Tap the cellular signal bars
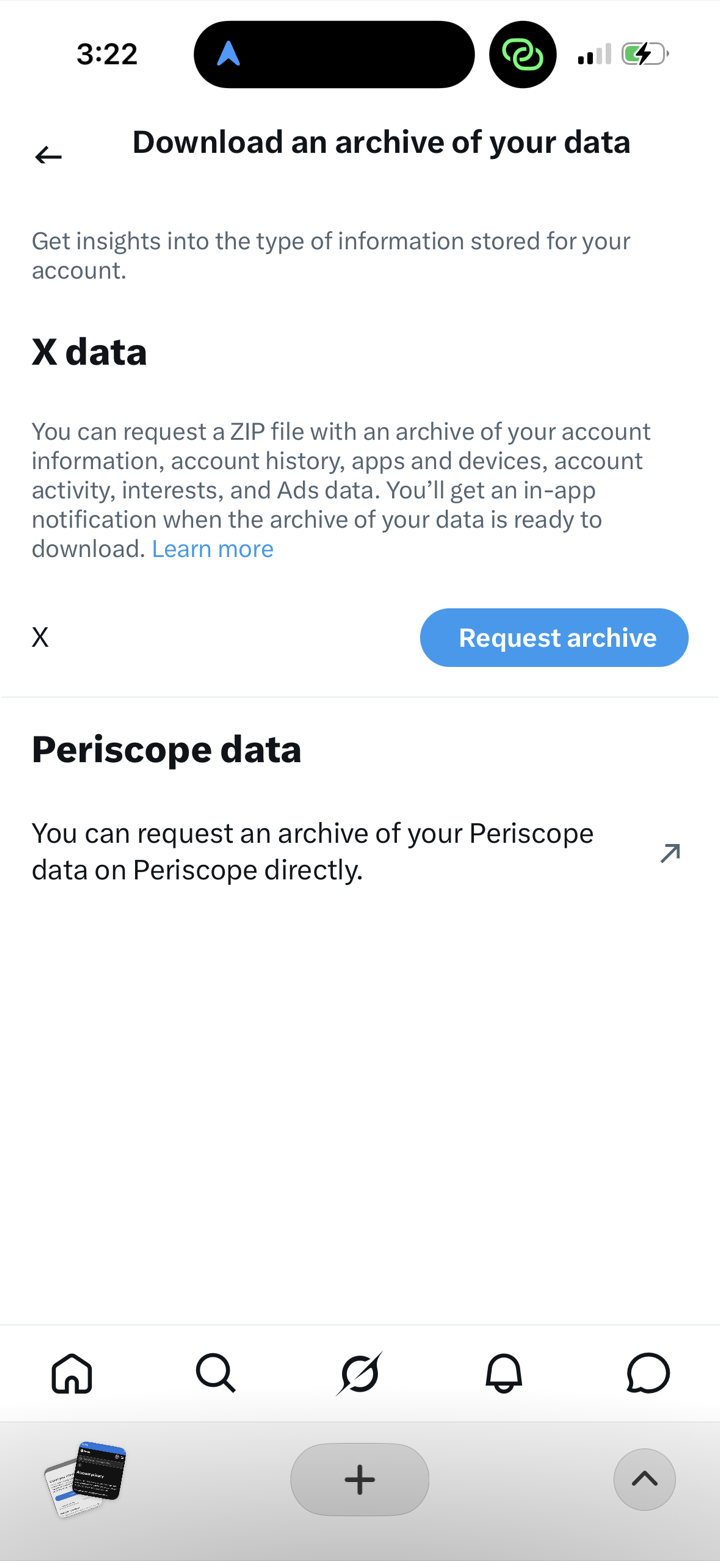The height and width of the screenshot is (1561, 720). [x=594, y=54]
